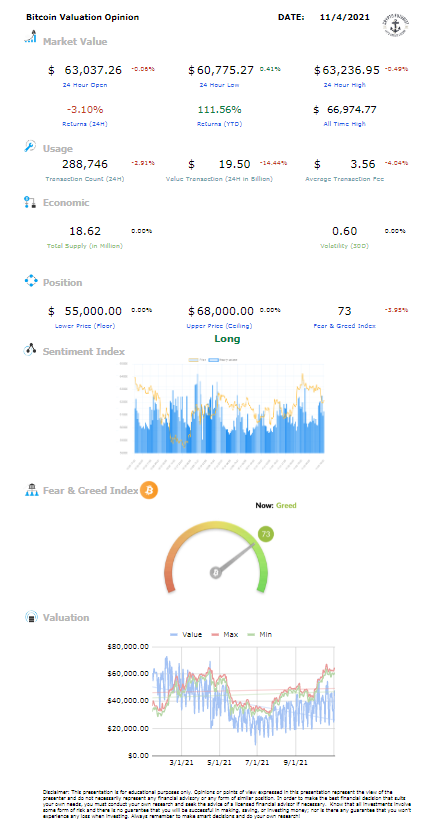Click the orange Bitcoin logo icon
Screen dimensions: 440x837
(x=149, y=489)
